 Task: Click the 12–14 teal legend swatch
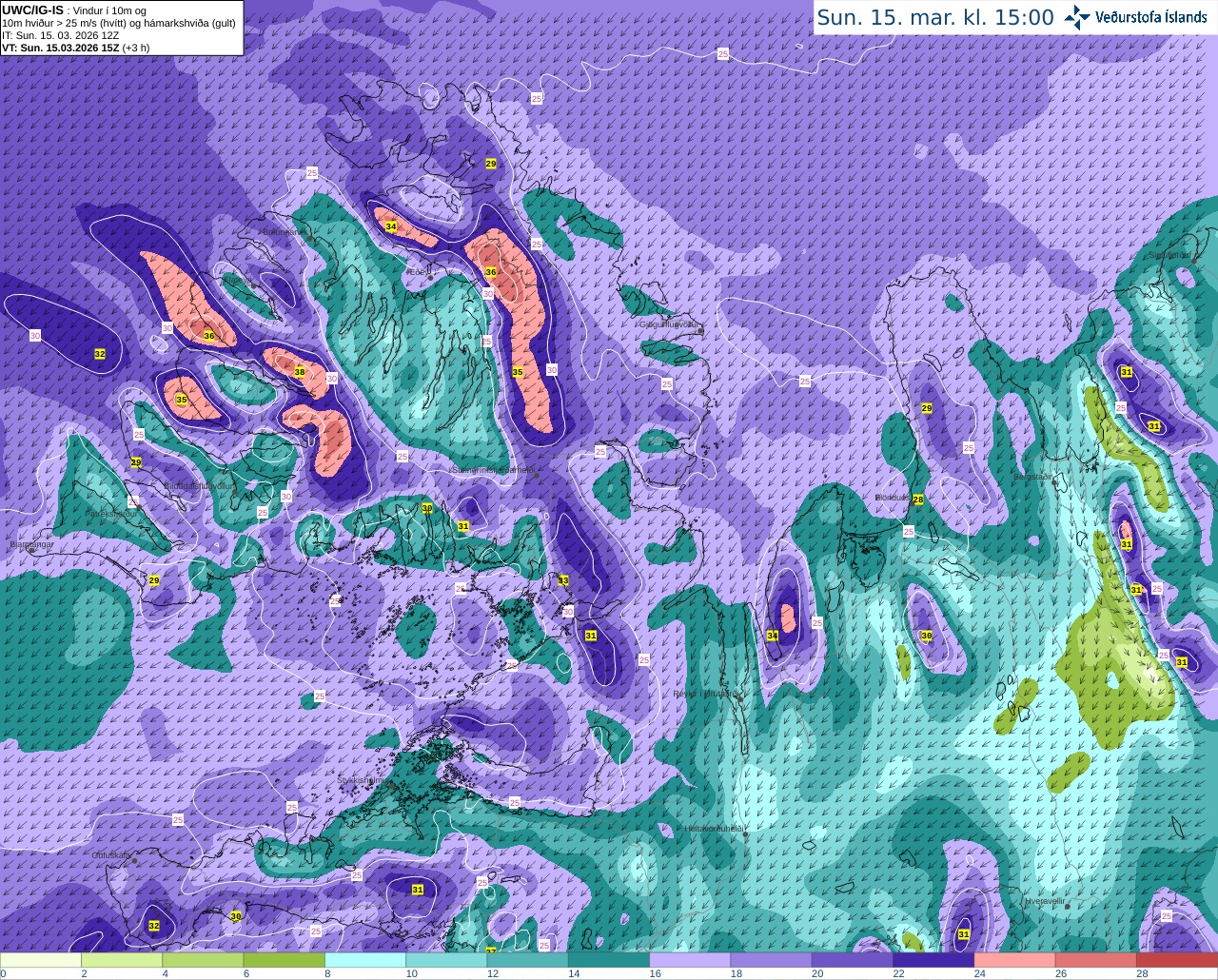point(527,960)
